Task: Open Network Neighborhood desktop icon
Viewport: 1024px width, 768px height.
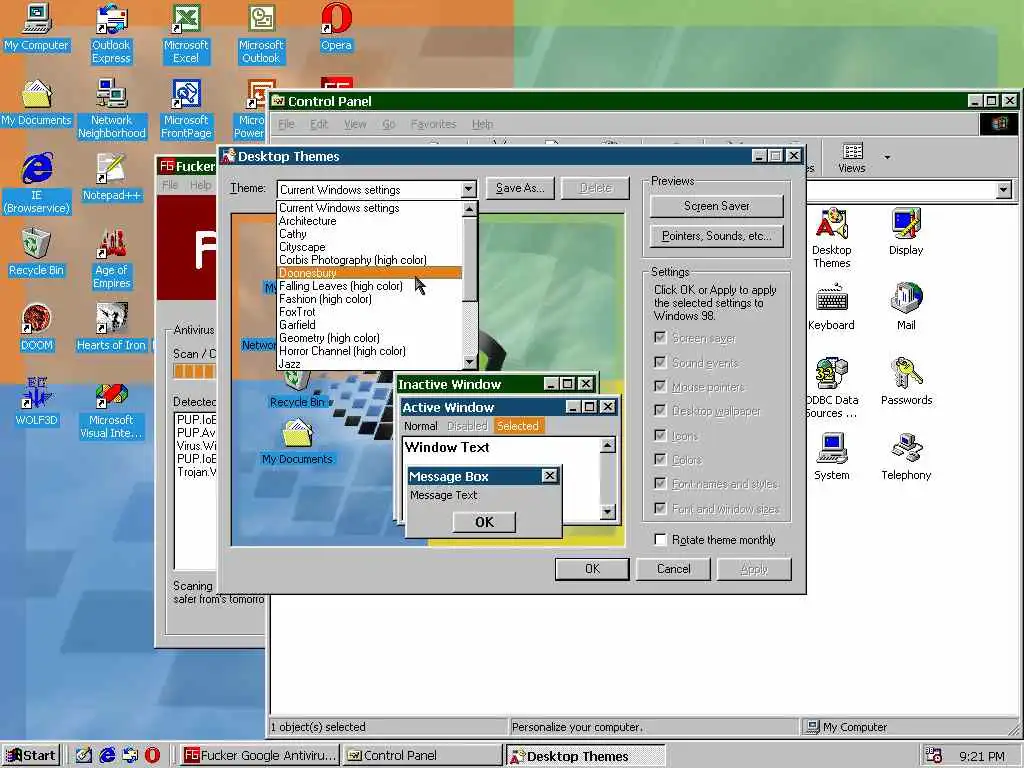Action: point(112,108)
